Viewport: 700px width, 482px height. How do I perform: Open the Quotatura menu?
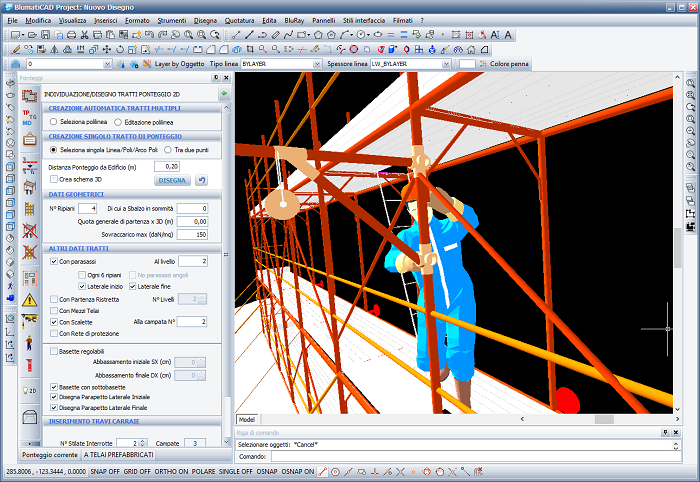pyautogui.click(x=239, y=19)
